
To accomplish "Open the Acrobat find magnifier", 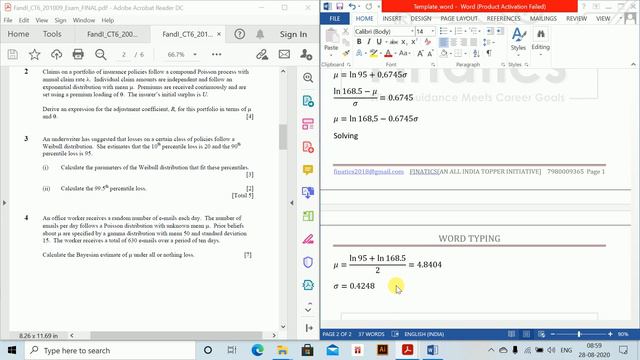I will [x=100, y=54].
